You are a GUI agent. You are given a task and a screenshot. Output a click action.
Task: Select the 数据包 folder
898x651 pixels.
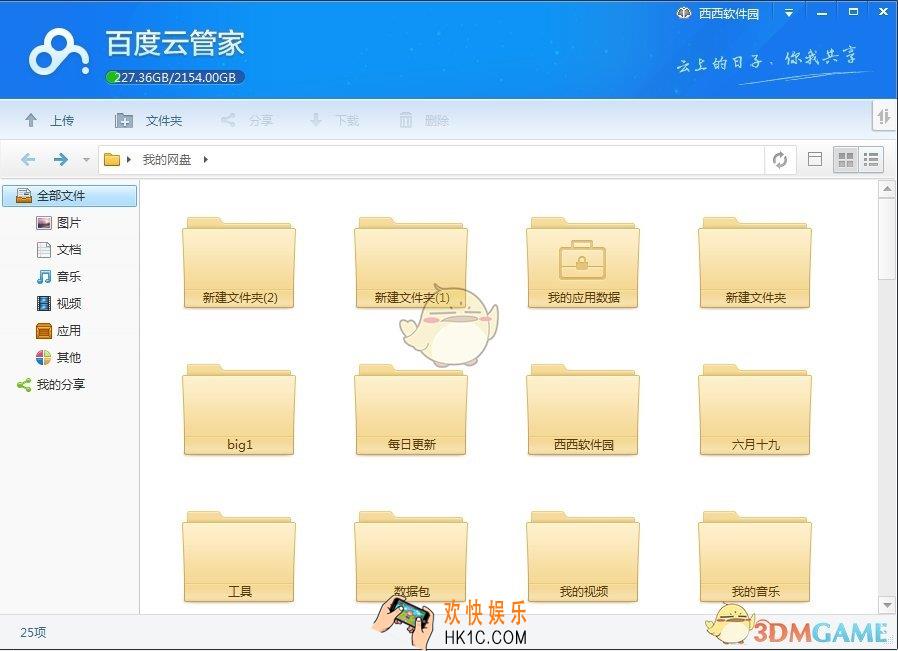[x=411, y=557]
